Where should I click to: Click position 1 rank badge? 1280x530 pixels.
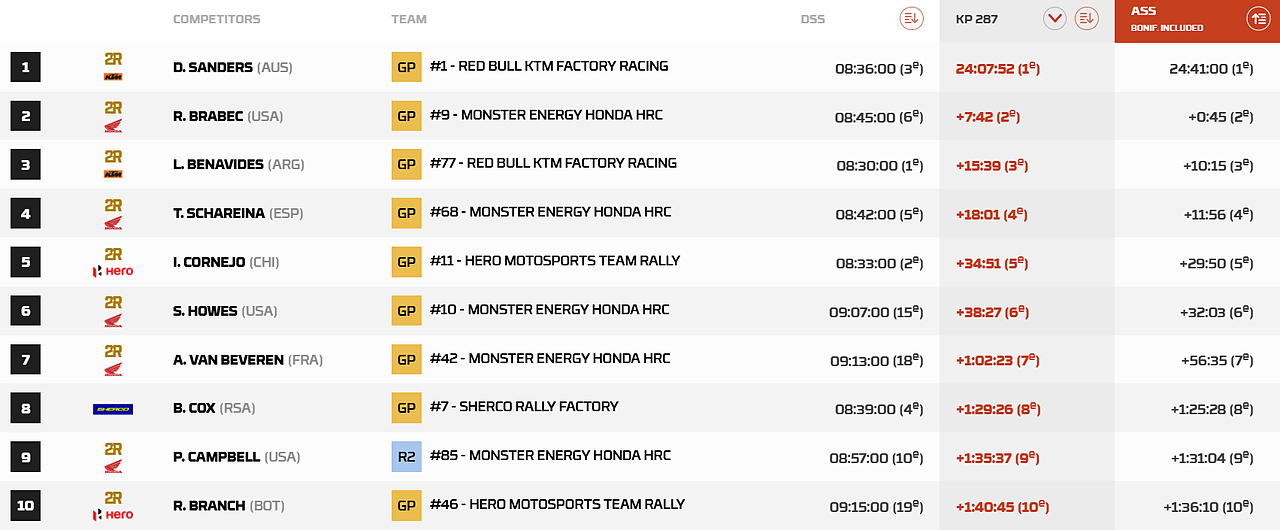[25, 67]
